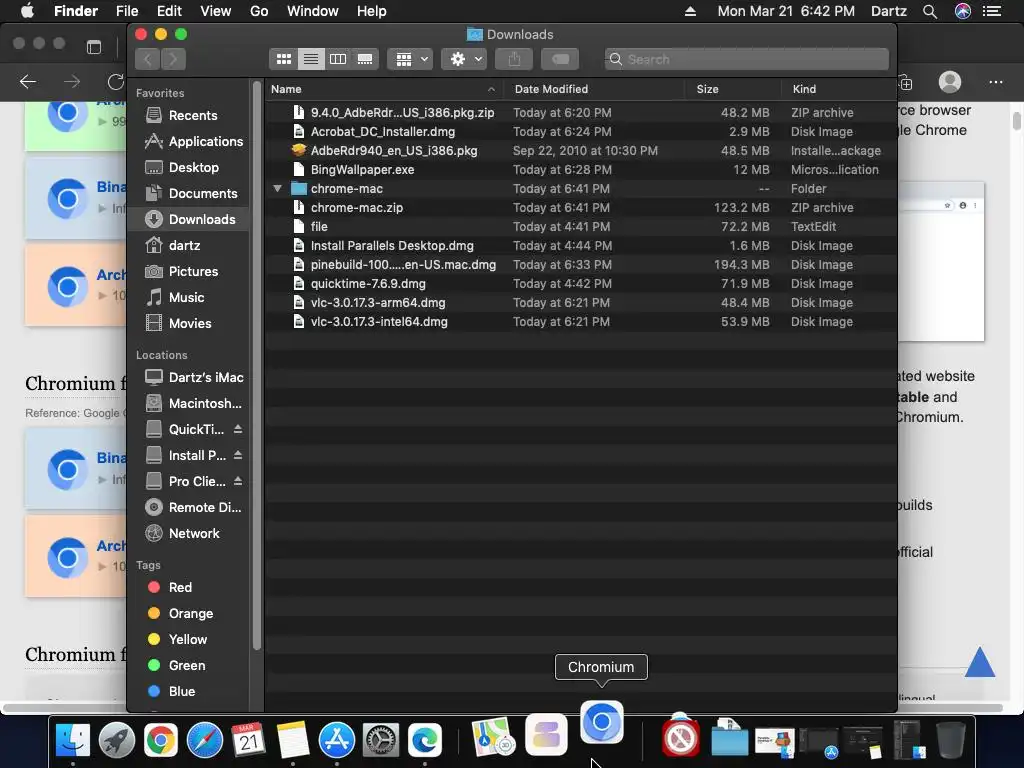Viewport: 1024px width, 768px height.
Task: Select AdbeRdr940_en_US_i386.pkg file
Action: 581,151
